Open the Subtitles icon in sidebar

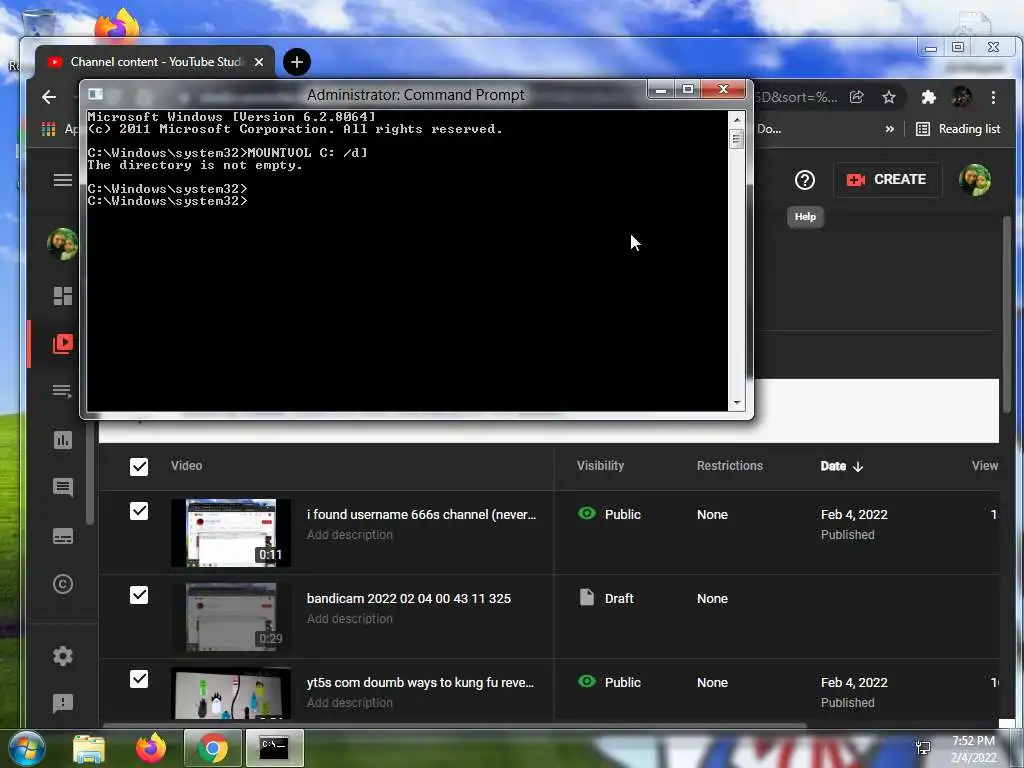pos(63,536)
